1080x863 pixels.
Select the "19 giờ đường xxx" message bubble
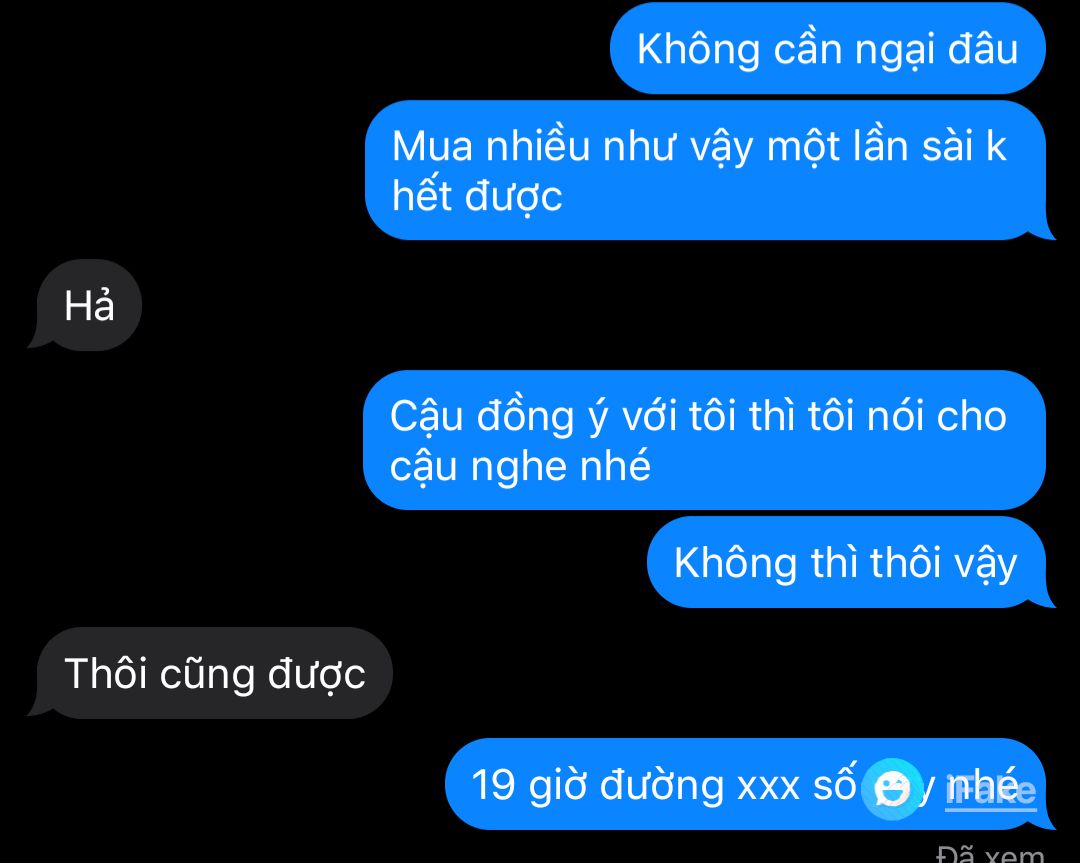click(746, 784)
